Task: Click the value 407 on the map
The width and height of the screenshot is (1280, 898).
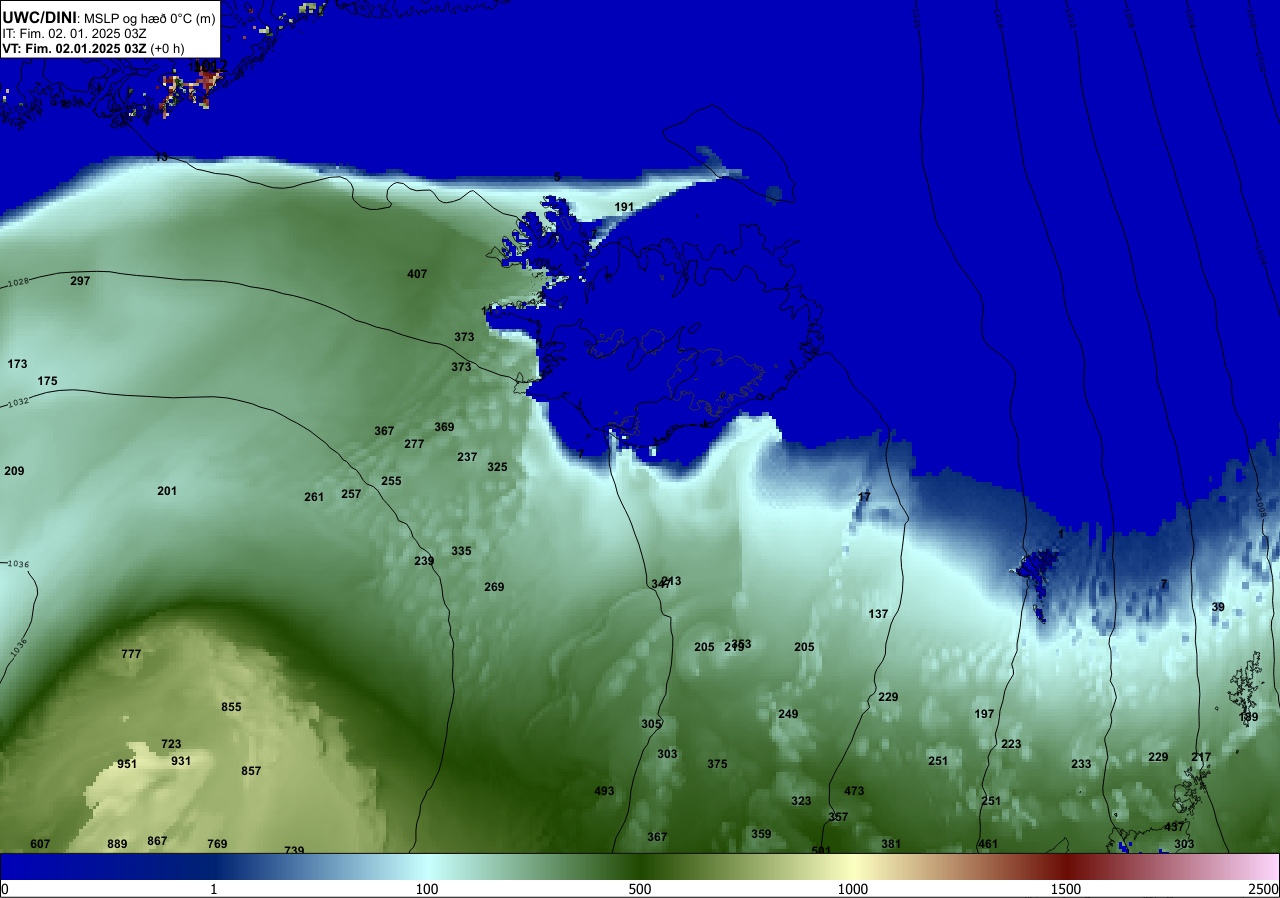Action: (x=417, y=274)
